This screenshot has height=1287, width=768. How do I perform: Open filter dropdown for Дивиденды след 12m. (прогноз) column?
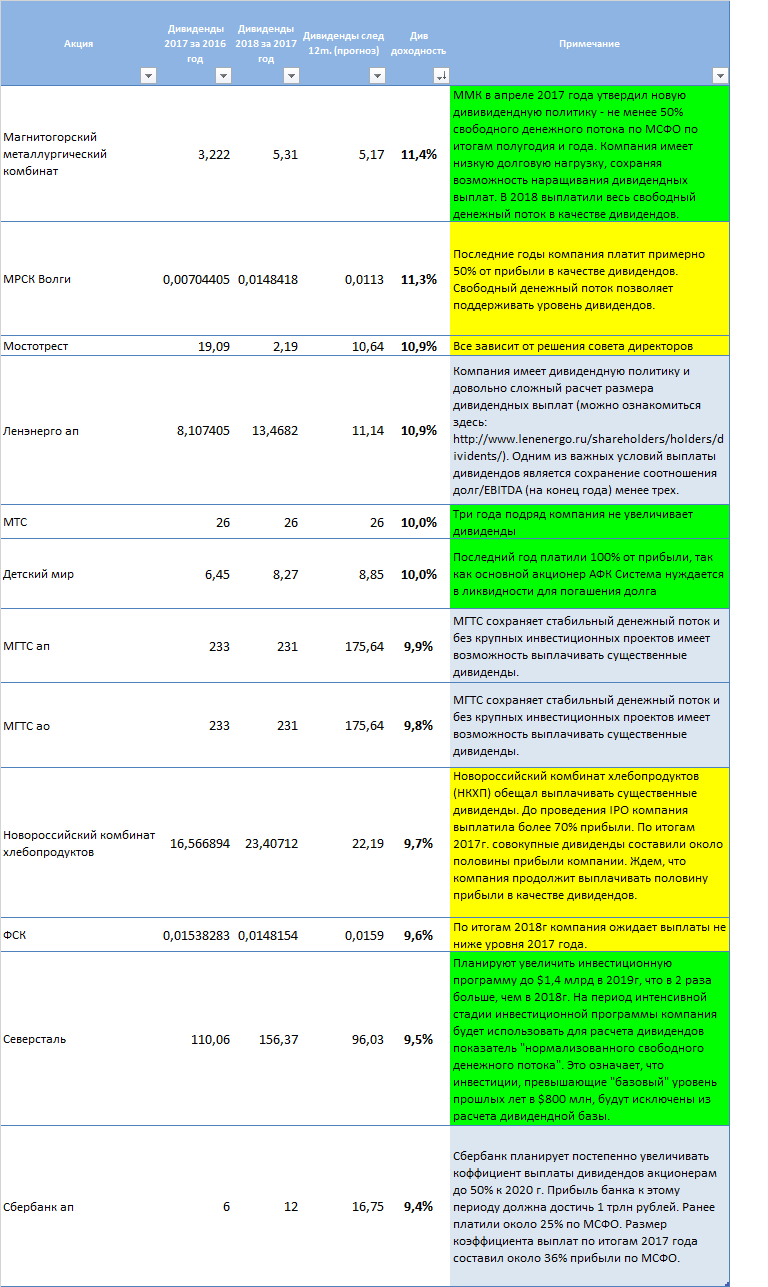click(377, 76)
